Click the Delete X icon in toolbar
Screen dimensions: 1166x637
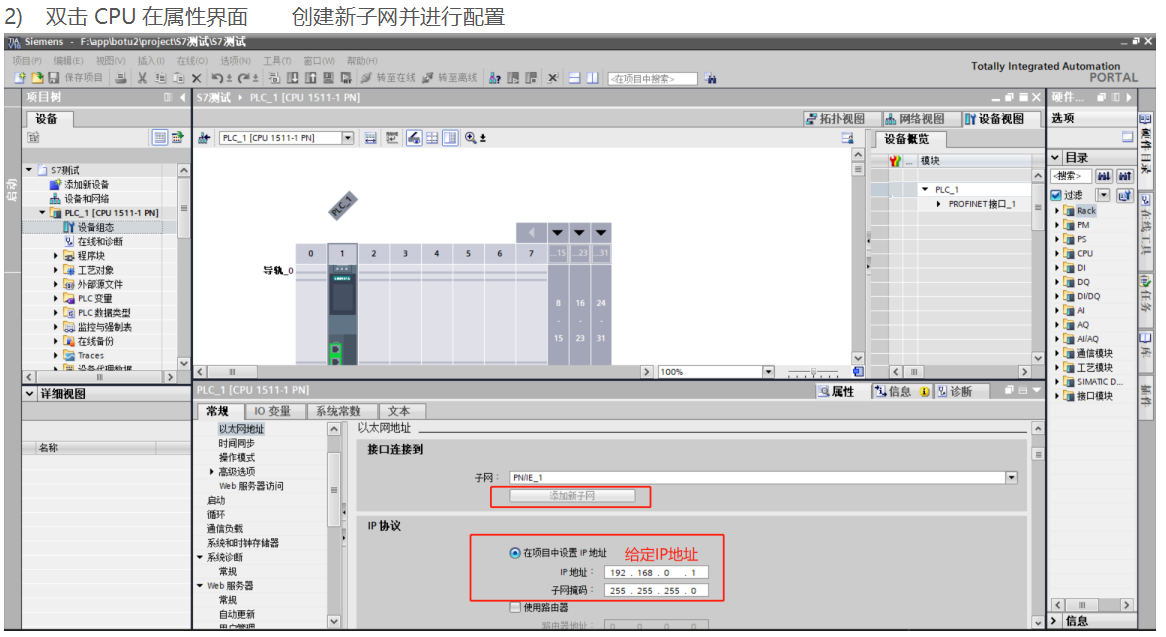pos(196,78)
